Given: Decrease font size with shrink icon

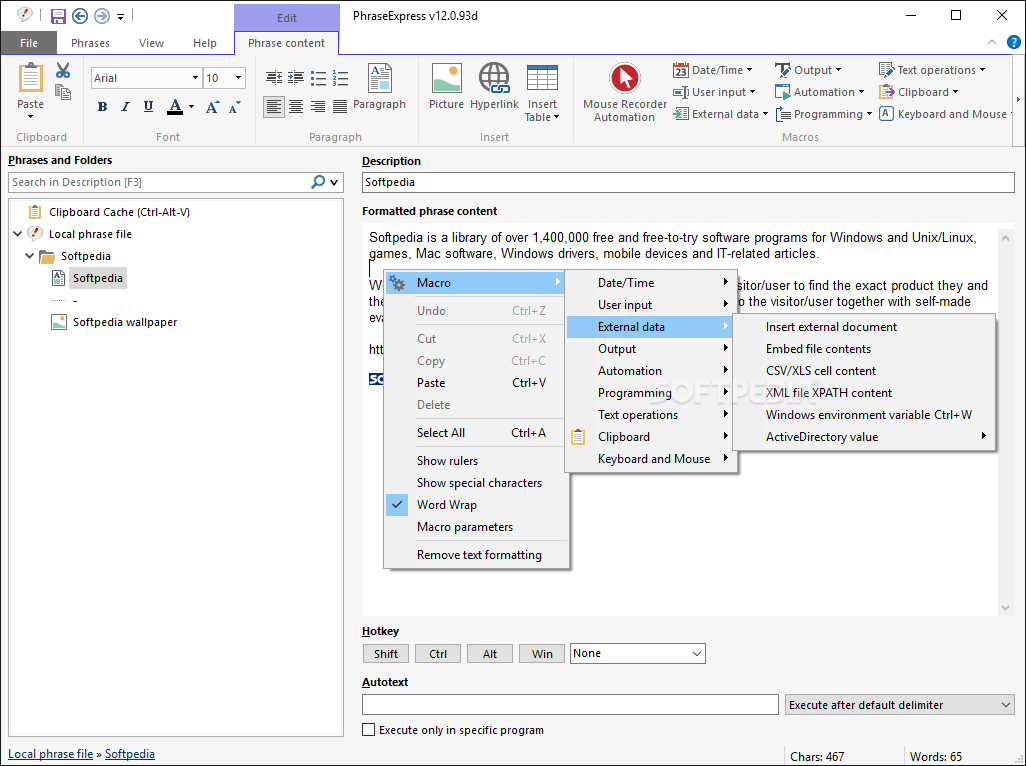Looking at the screenshot, I should click(235, 107).
